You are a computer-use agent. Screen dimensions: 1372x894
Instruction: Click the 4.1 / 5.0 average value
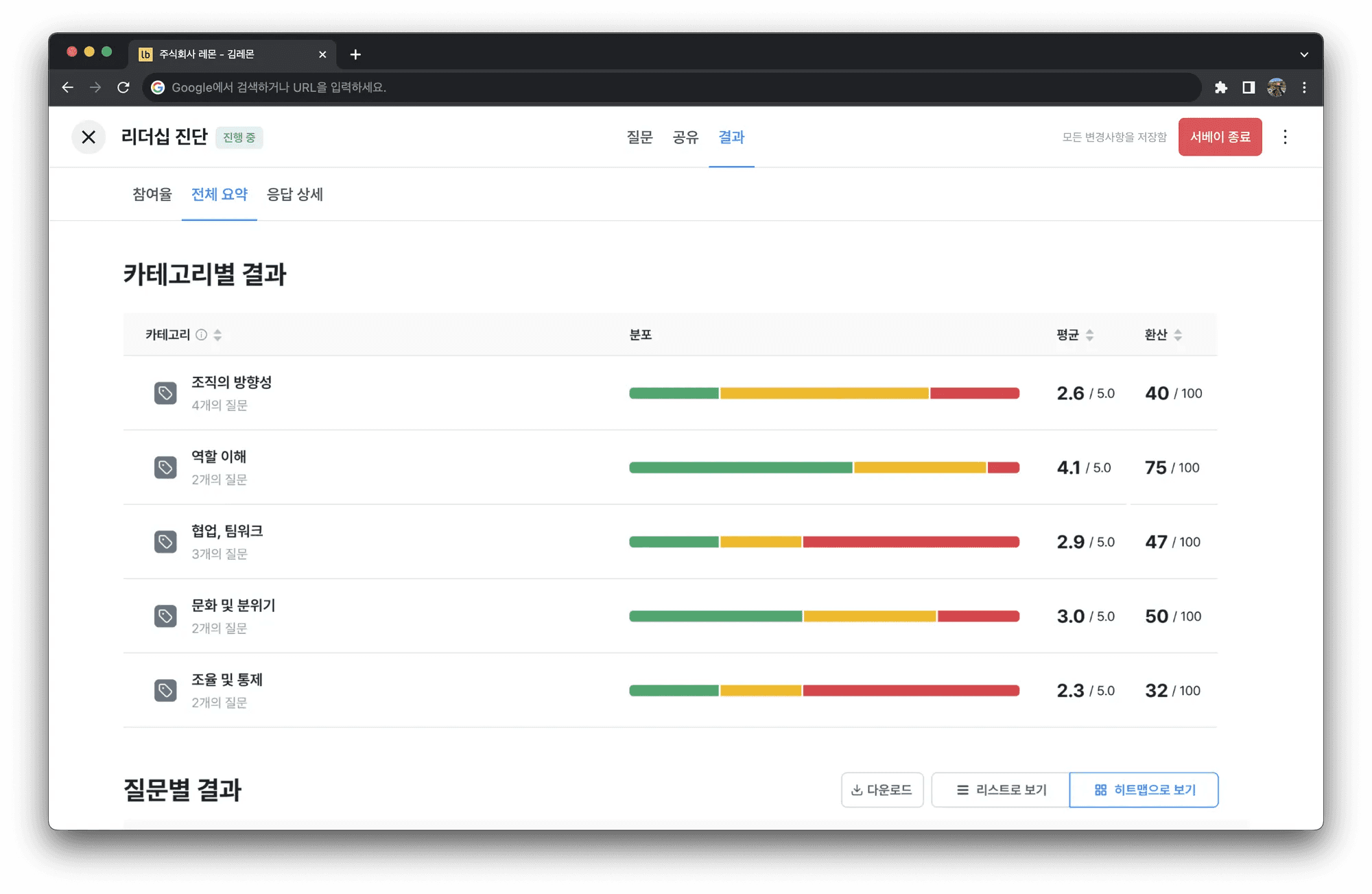tap(1084, 467)
